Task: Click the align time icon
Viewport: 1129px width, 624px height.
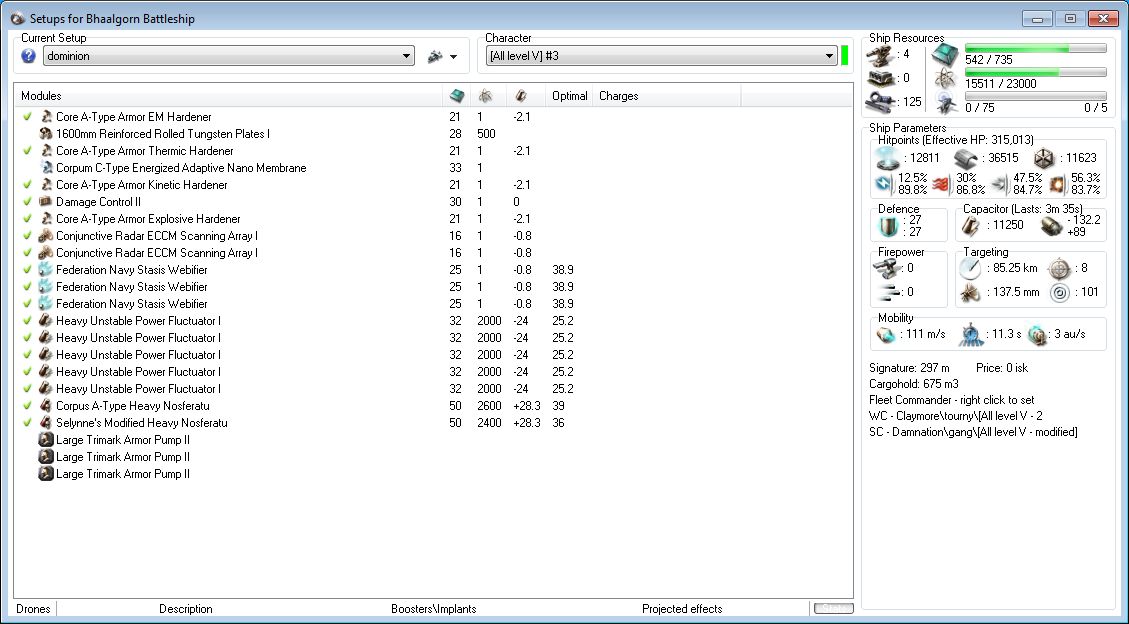Action: tap(971, 335)
